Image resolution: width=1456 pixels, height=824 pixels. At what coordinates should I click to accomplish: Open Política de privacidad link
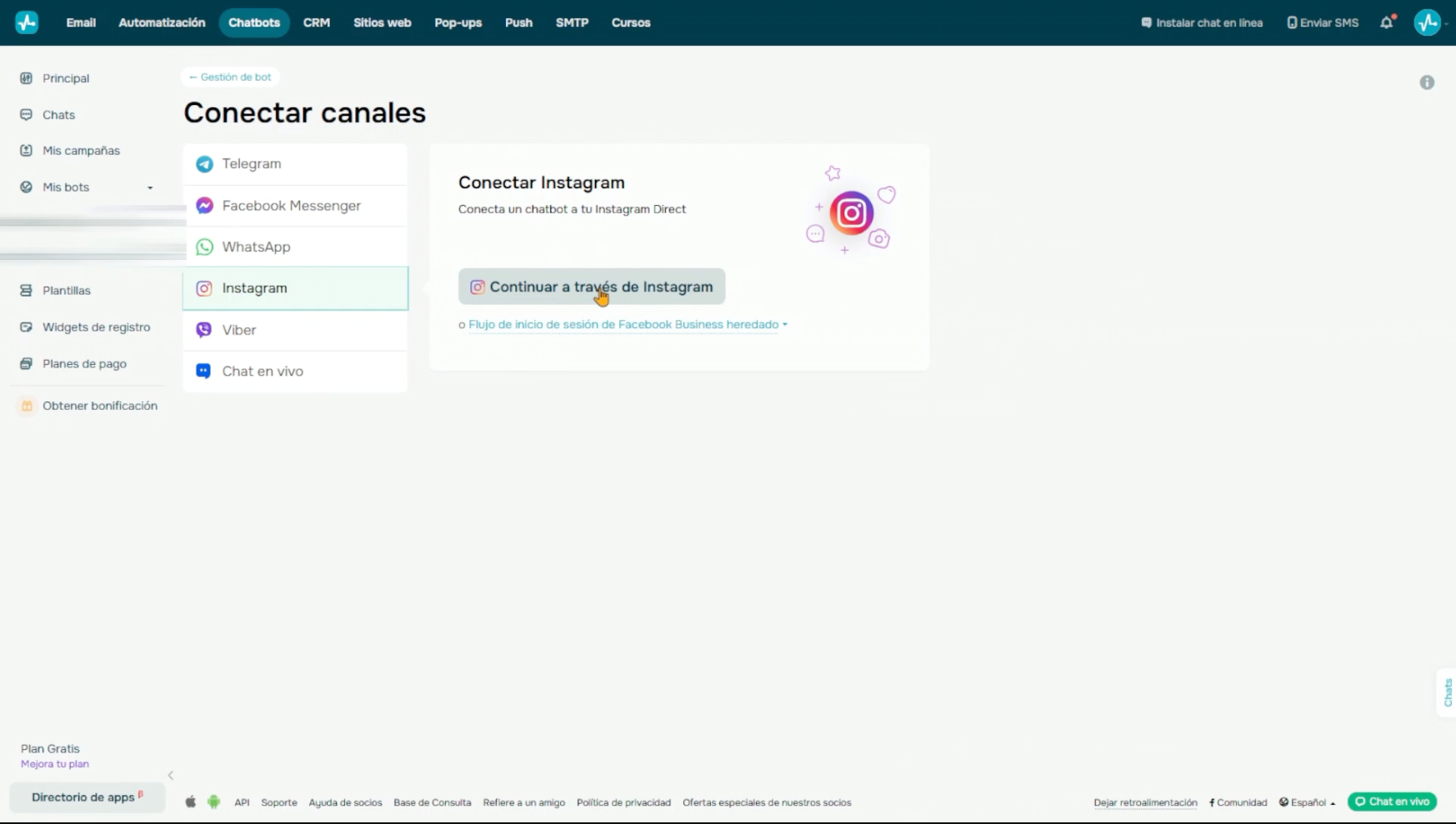pyautogui.click(x=624, y=803)
